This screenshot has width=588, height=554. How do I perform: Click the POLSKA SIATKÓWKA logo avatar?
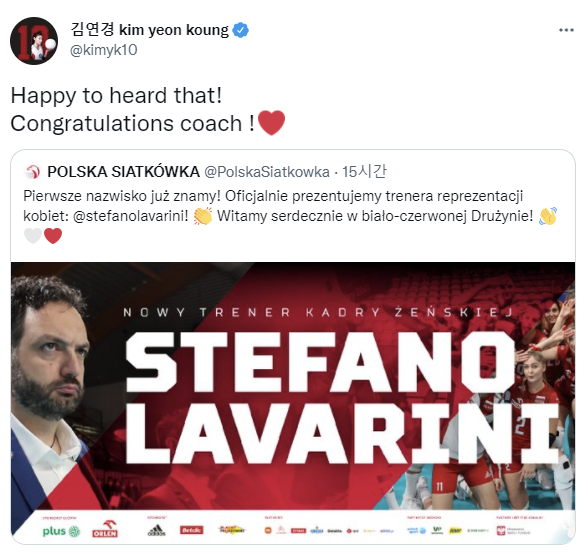[32, 172]
